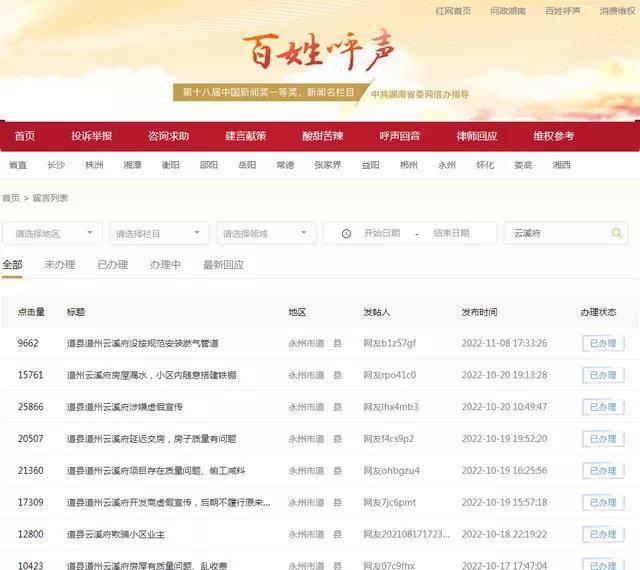Open 律师回应 in the red navigation bar
Image resolution: width=640 pixels, height=570 pixels.
click(476, 136)
